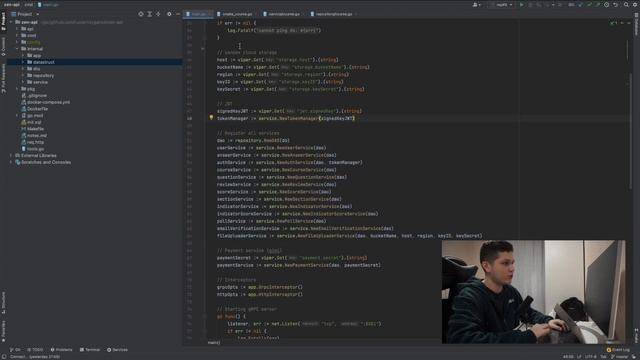Screen dimensions: 640x360
Task: Click cmd breadcrumb in navigation bar
Action: 28,4
